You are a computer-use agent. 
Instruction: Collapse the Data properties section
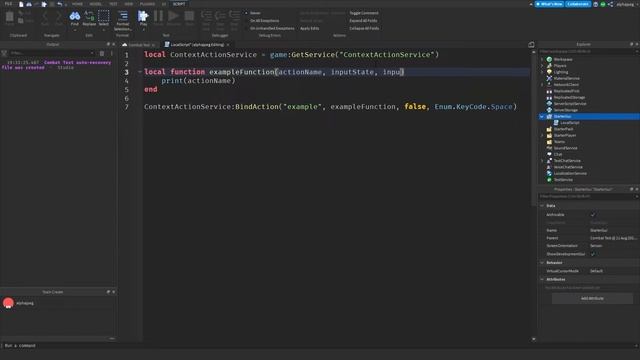point(542,206)
